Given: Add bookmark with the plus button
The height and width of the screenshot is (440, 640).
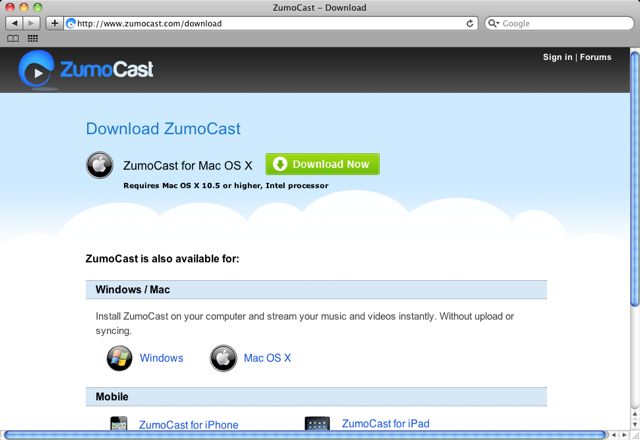Looking at the screenshot, I should [x=54, y=23].
